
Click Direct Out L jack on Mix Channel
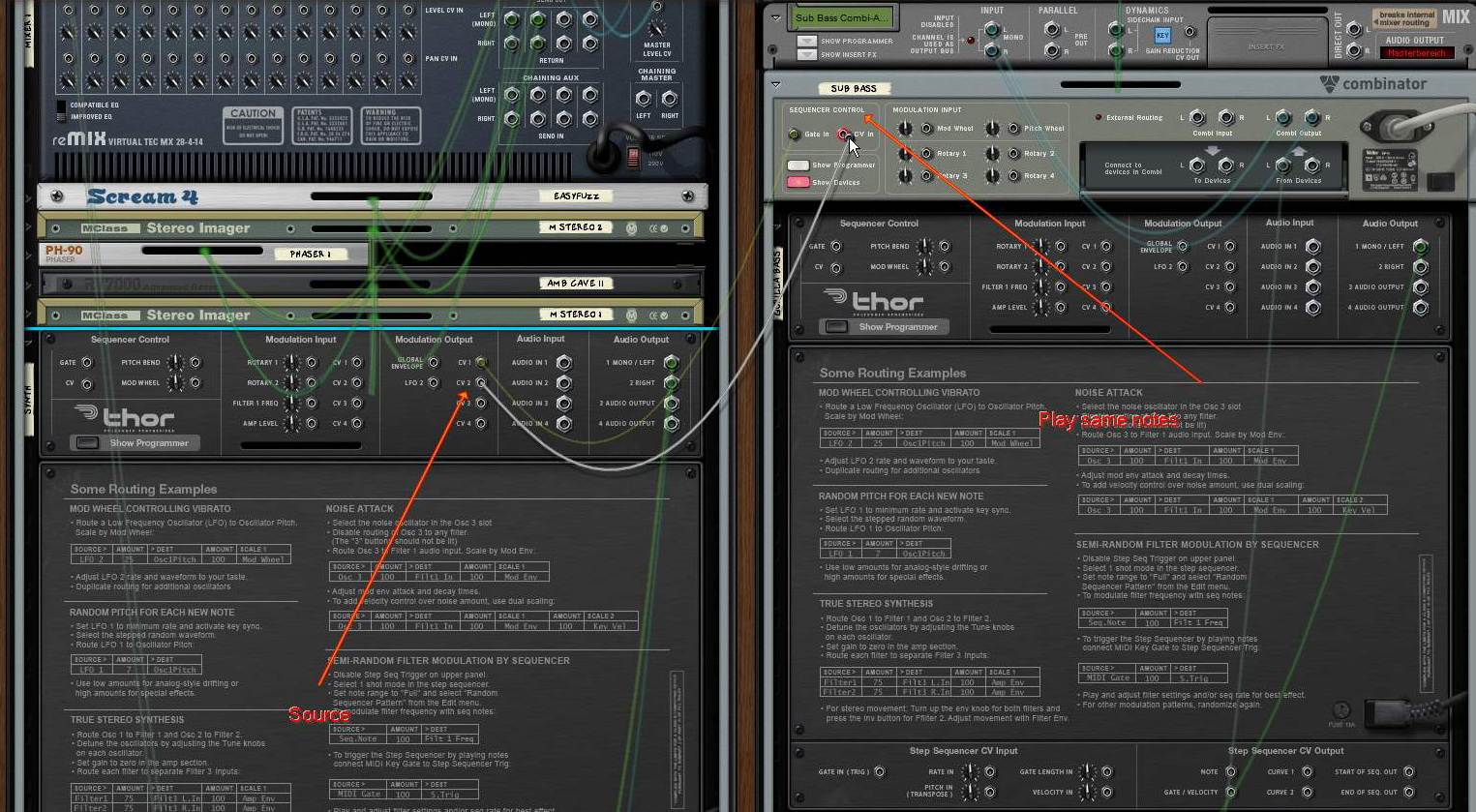[x=1355, y=28]
